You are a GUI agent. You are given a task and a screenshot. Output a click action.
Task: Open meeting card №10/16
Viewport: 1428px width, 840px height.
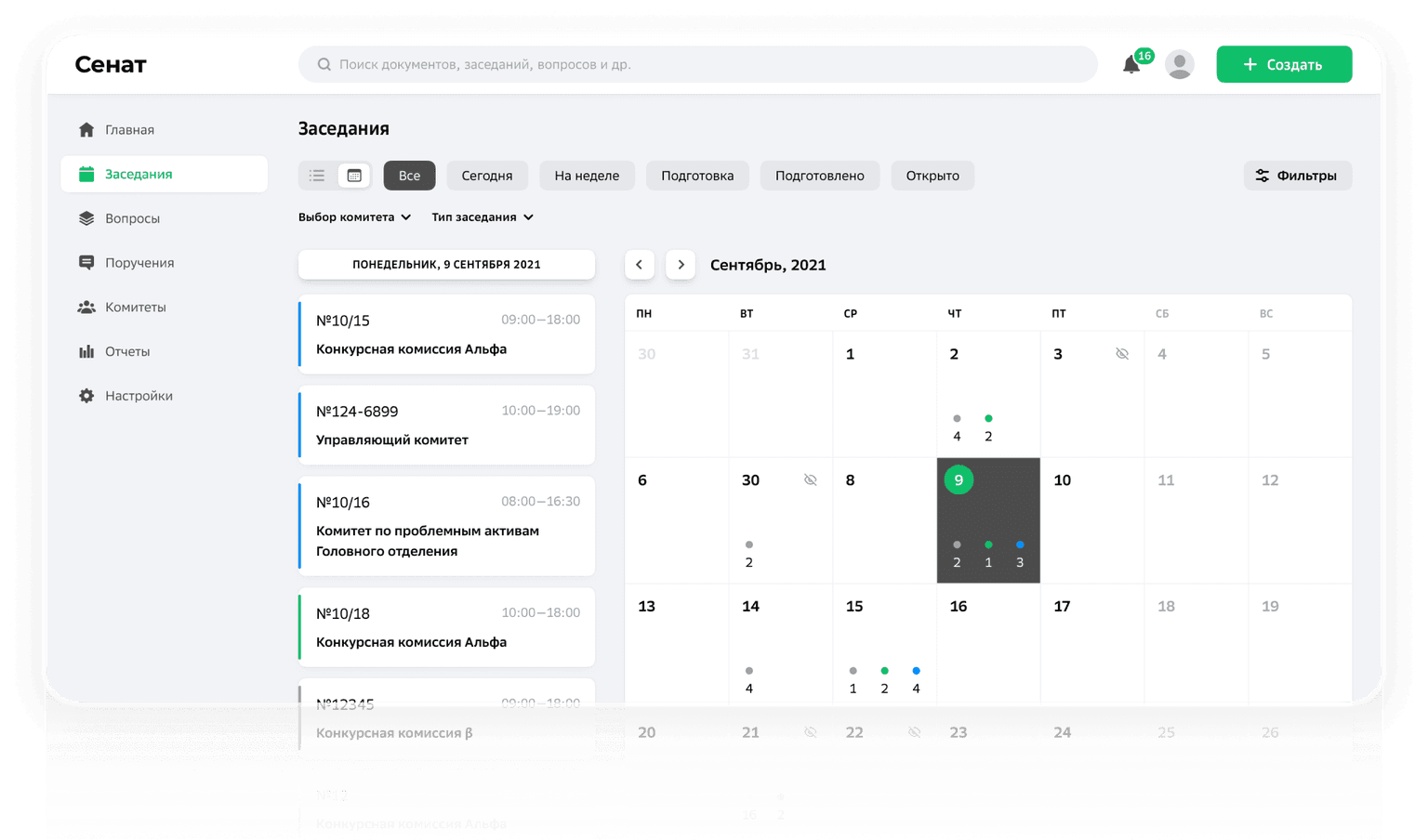[x=446, y=527]
